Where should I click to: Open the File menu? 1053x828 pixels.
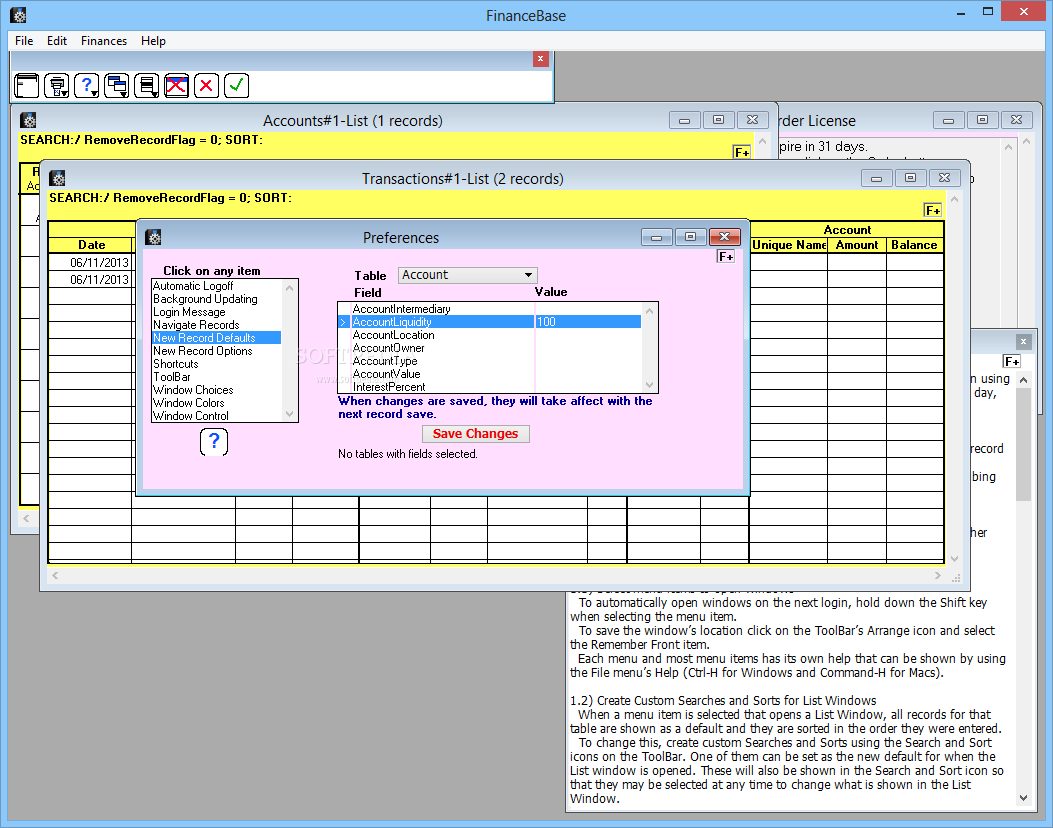click(x=24, y=41)
